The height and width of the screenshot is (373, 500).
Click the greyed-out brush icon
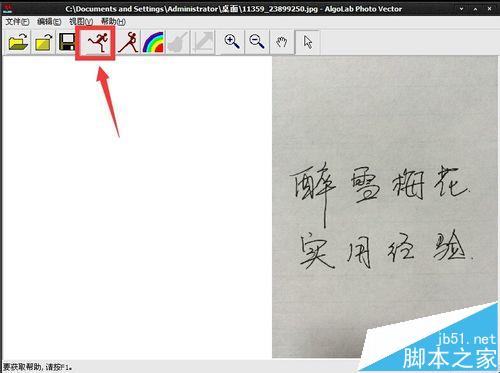(178, 42)
